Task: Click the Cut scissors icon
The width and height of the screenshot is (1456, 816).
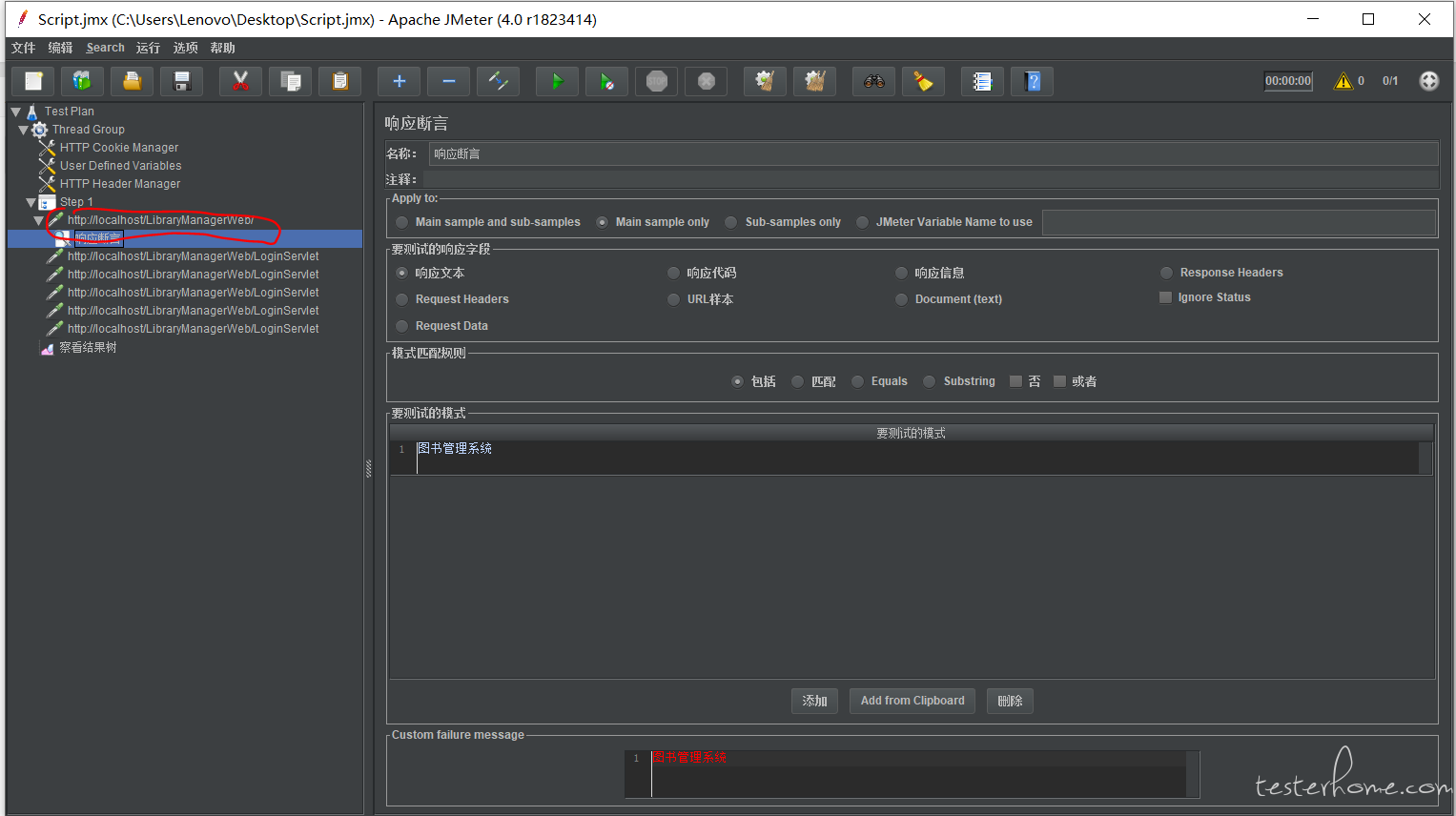Action: [241, 81]
